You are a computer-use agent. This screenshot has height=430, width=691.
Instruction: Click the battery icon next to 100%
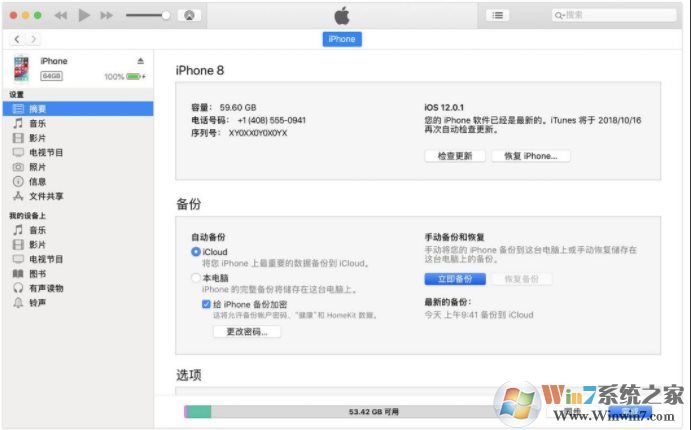[135, 77]
